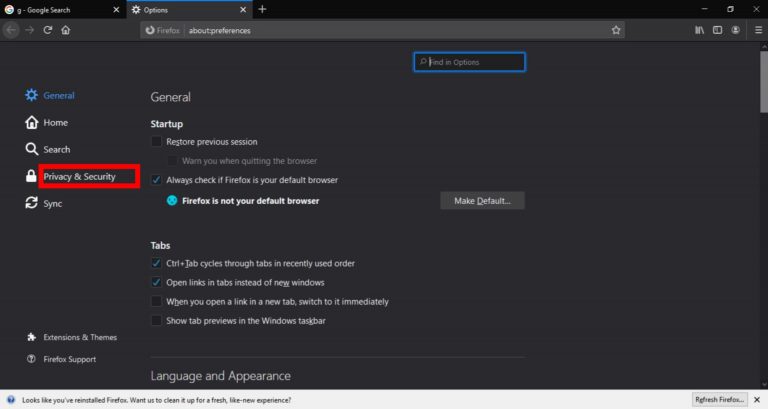Select the Sync category in sidebar
Viewport: 768px width, 409px height.
click(x=52, y=203)
